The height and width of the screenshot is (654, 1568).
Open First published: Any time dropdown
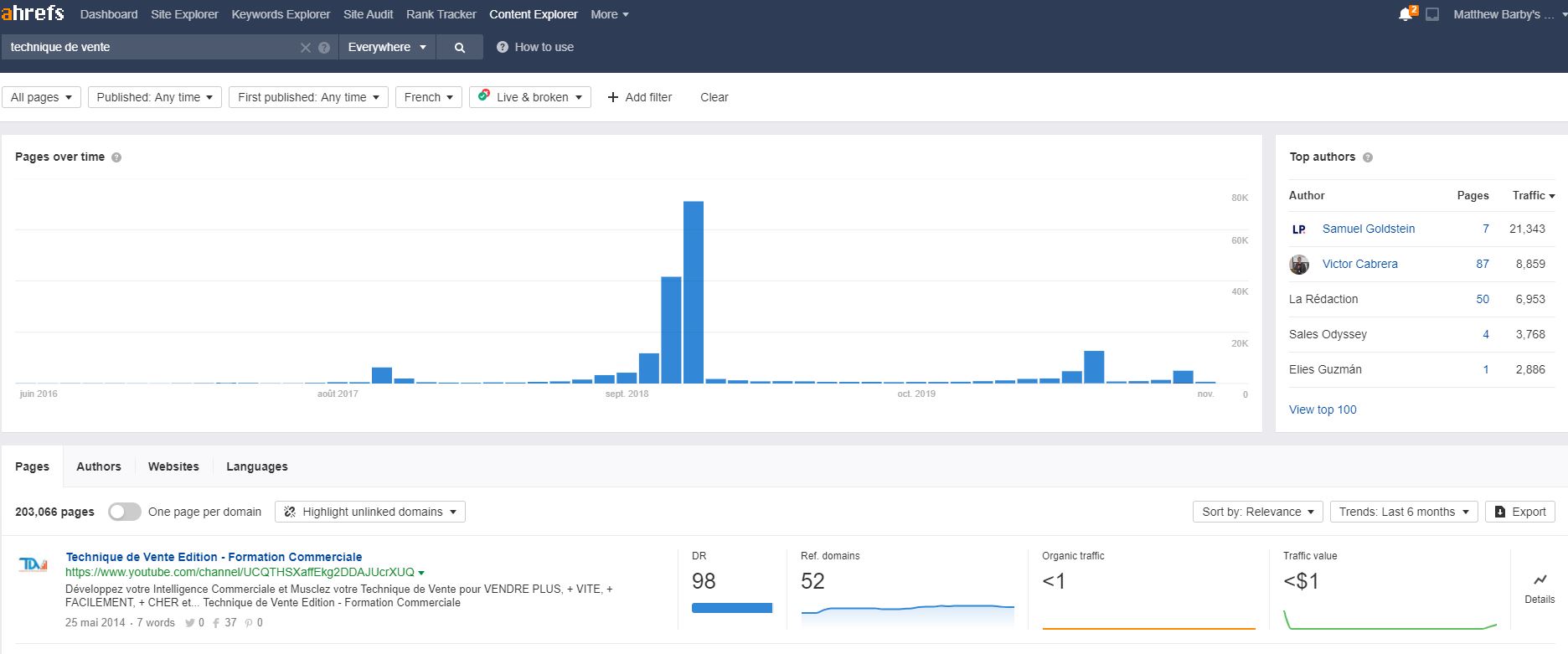pos(308,97)
